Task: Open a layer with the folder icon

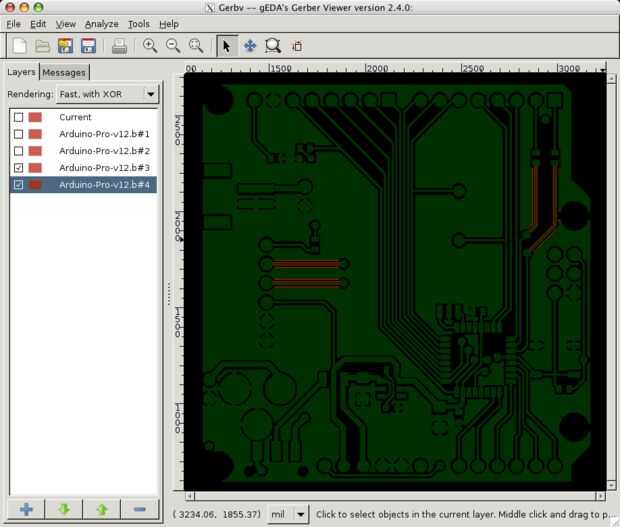Action: click(x=42, y=46)
